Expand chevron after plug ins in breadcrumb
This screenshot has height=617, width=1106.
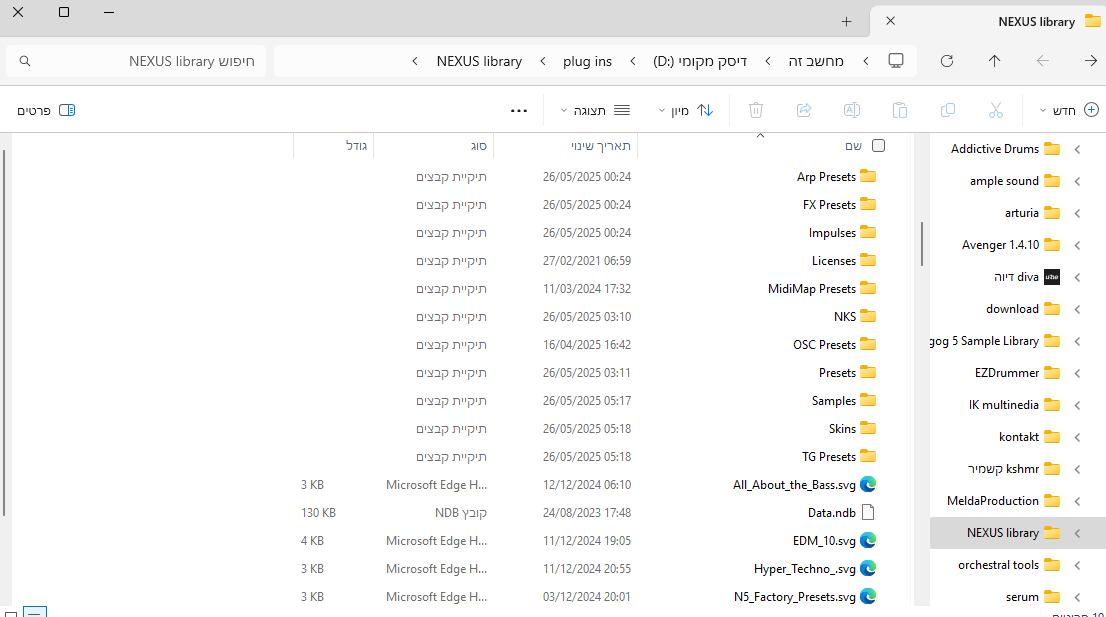coord(543,61)
